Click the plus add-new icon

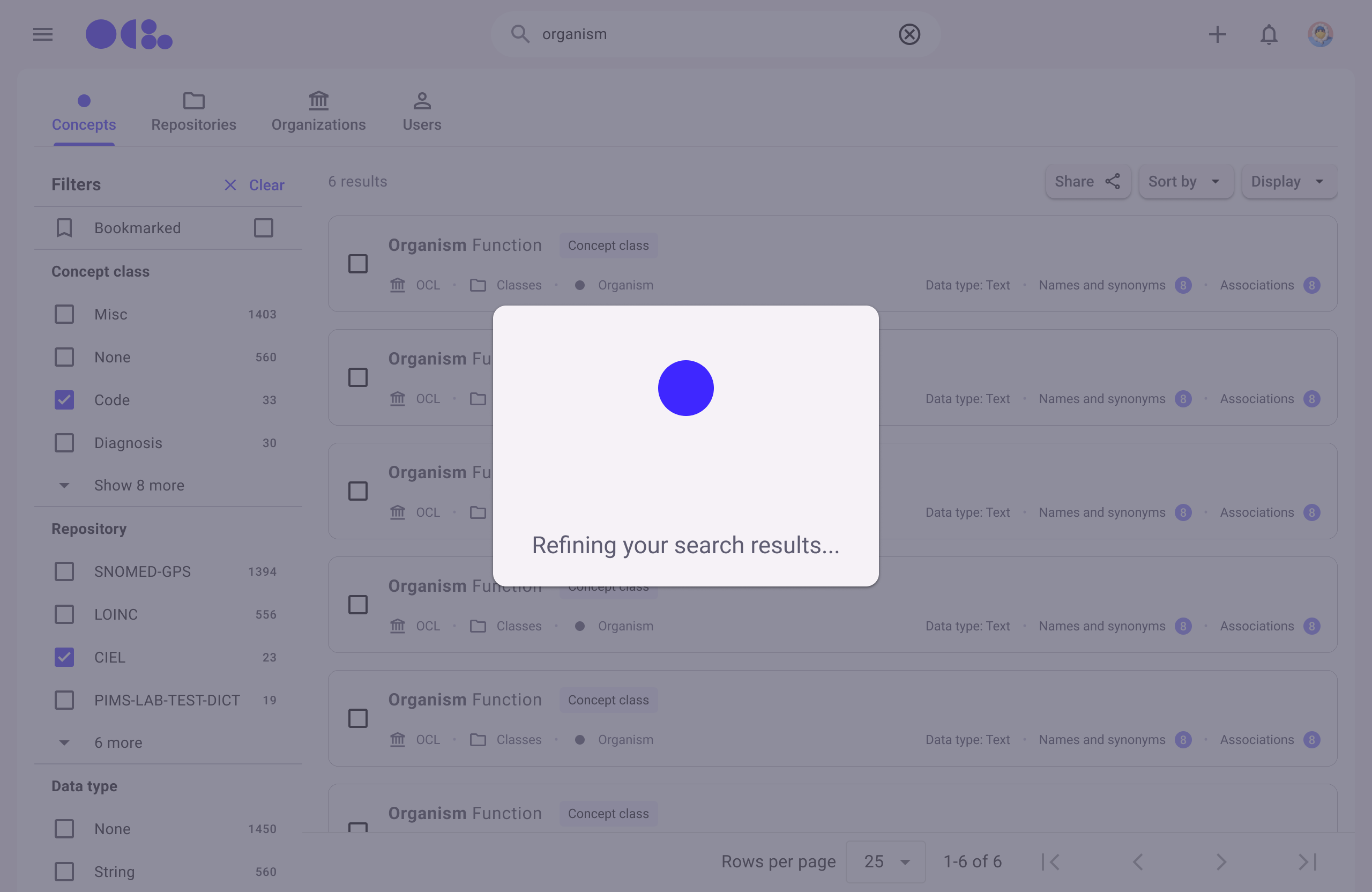[1217, 35]
